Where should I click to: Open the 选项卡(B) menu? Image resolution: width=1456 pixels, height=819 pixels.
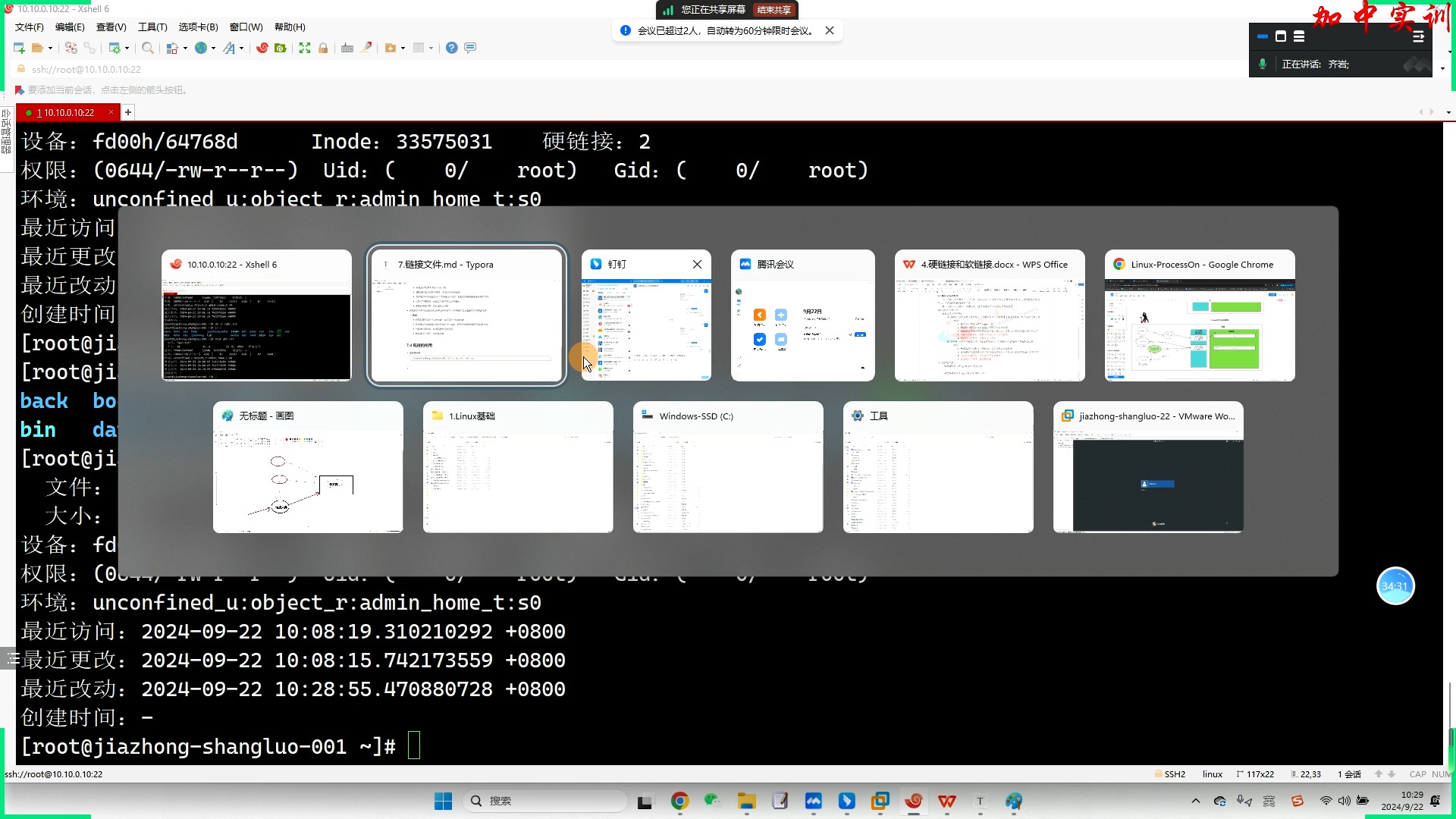(x=198, y=27)
